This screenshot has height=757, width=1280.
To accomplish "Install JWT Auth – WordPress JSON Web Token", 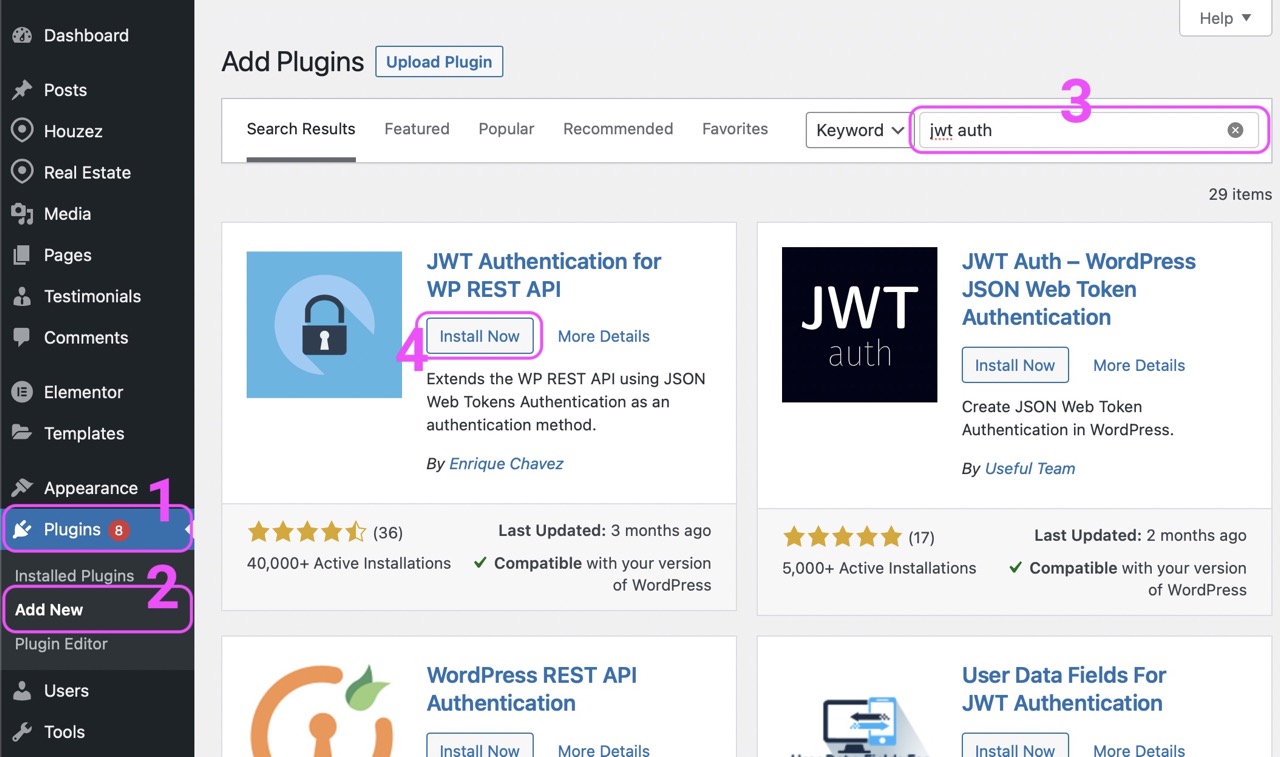I will click(1015, 365).
